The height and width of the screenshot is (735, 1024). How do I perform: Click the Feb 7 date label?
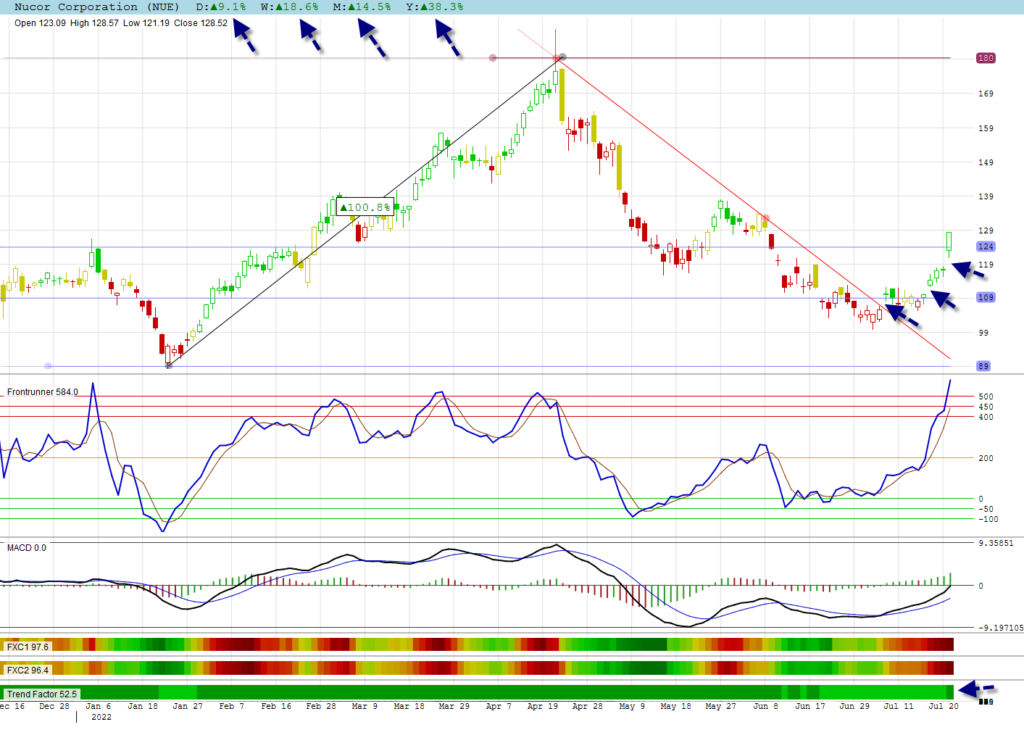click(x=231, y=706)
